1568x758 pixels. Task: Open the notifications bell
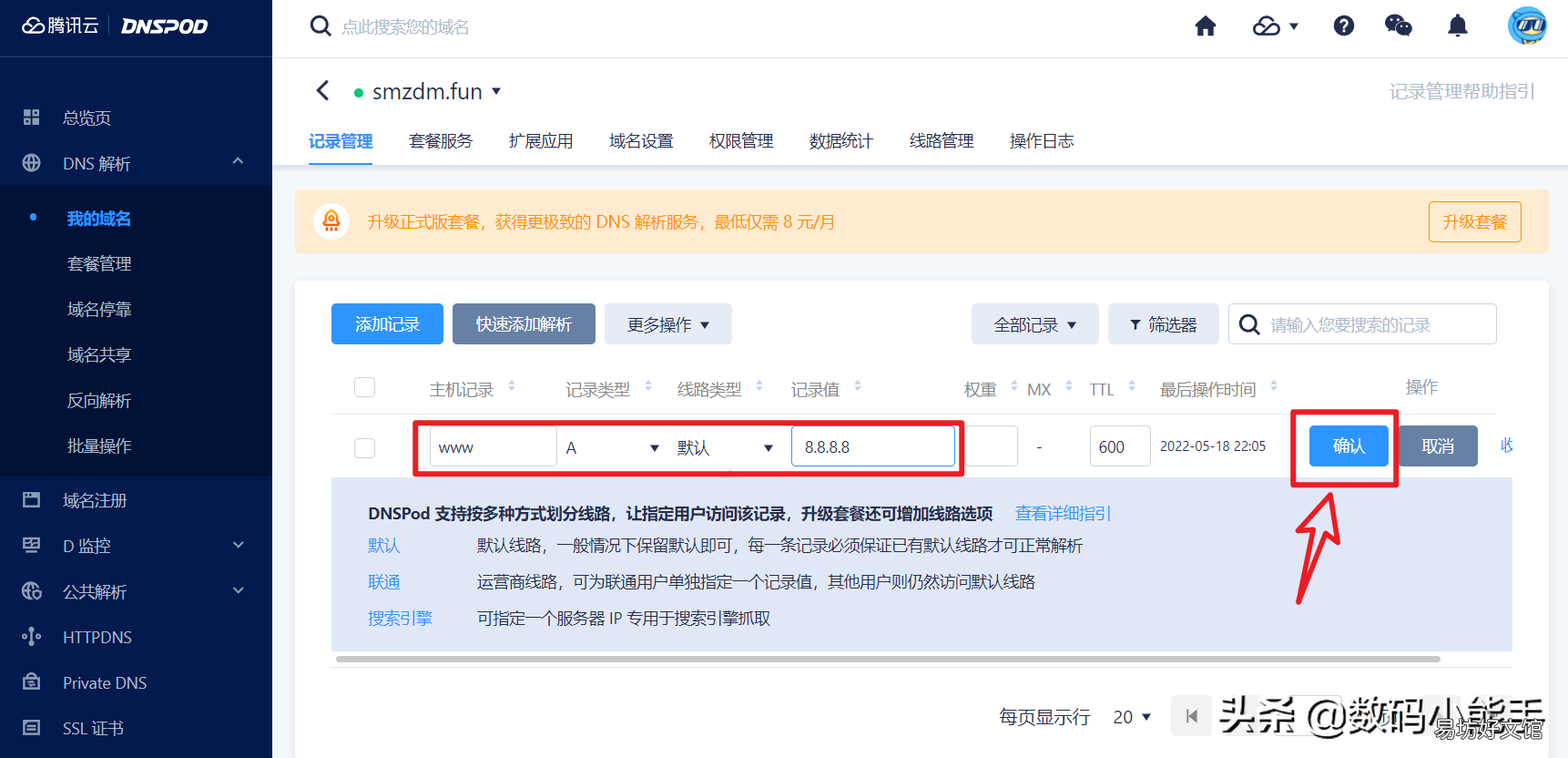1458,26
